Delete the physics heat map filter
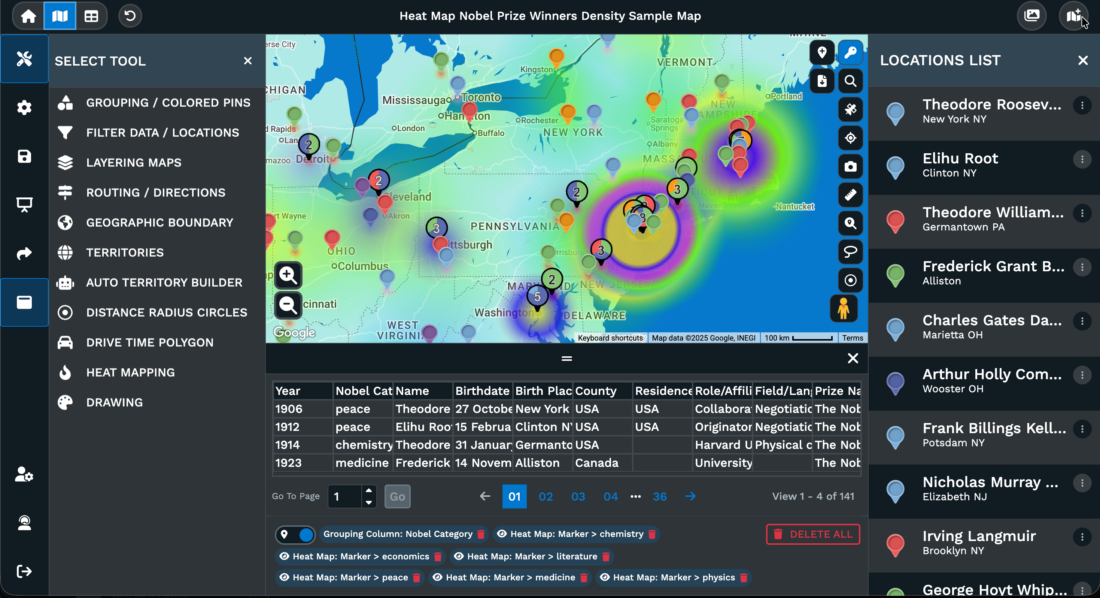This screenshot has width=1100, height=598. (743, 577)
